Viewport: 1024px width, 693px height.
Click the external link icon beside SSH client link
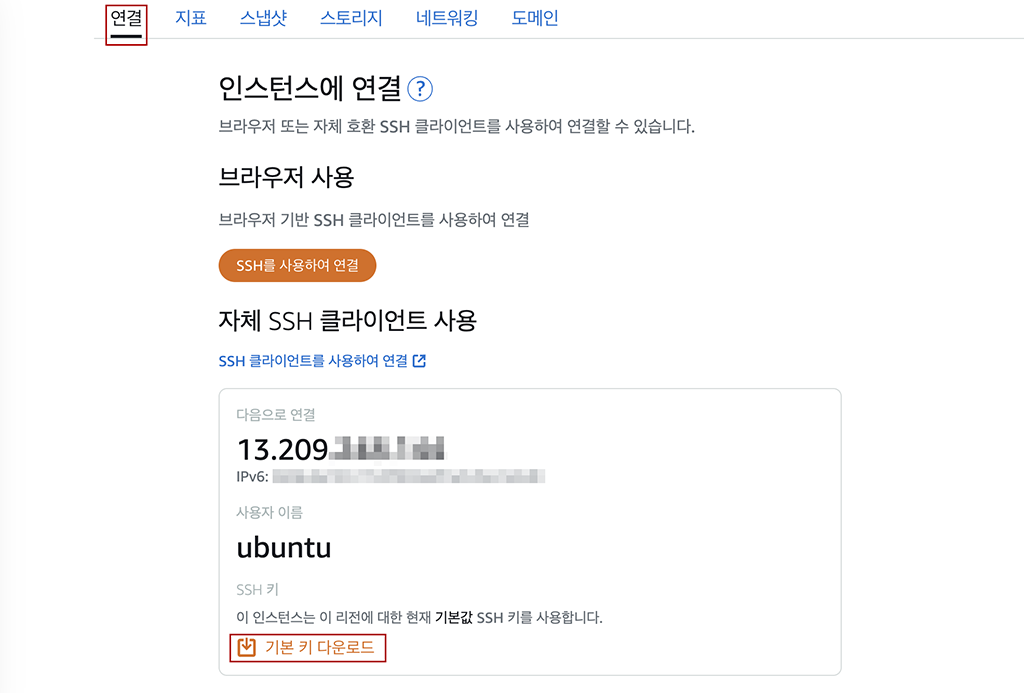(x=420, y=361)
